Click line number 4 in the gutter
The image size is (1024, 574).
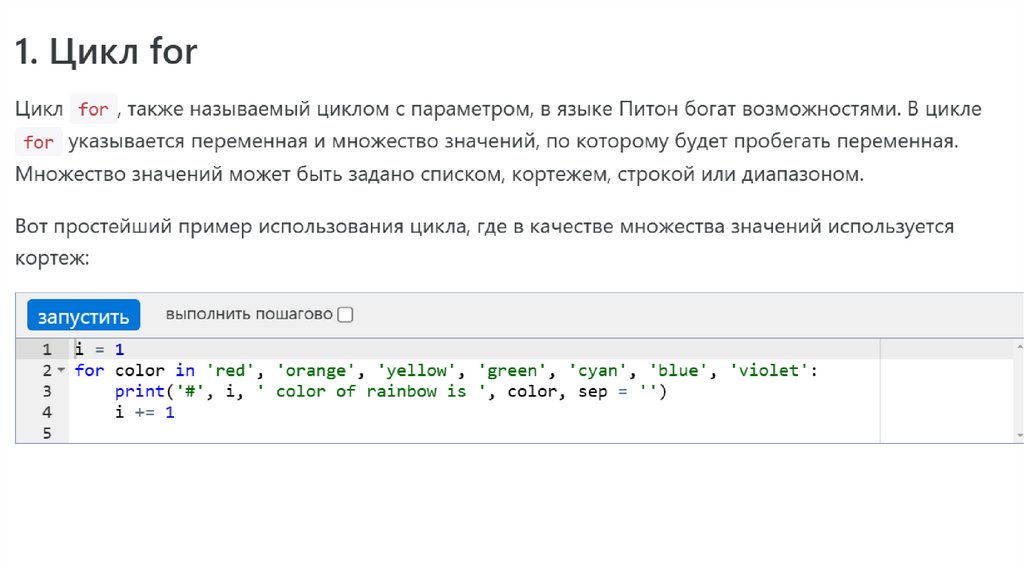[46, 413]
